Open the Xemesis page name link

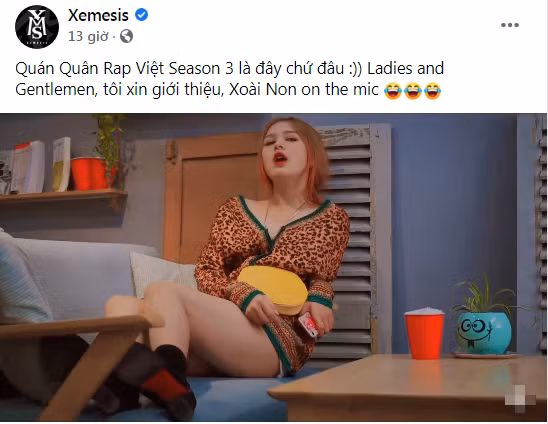pos(99,15)
